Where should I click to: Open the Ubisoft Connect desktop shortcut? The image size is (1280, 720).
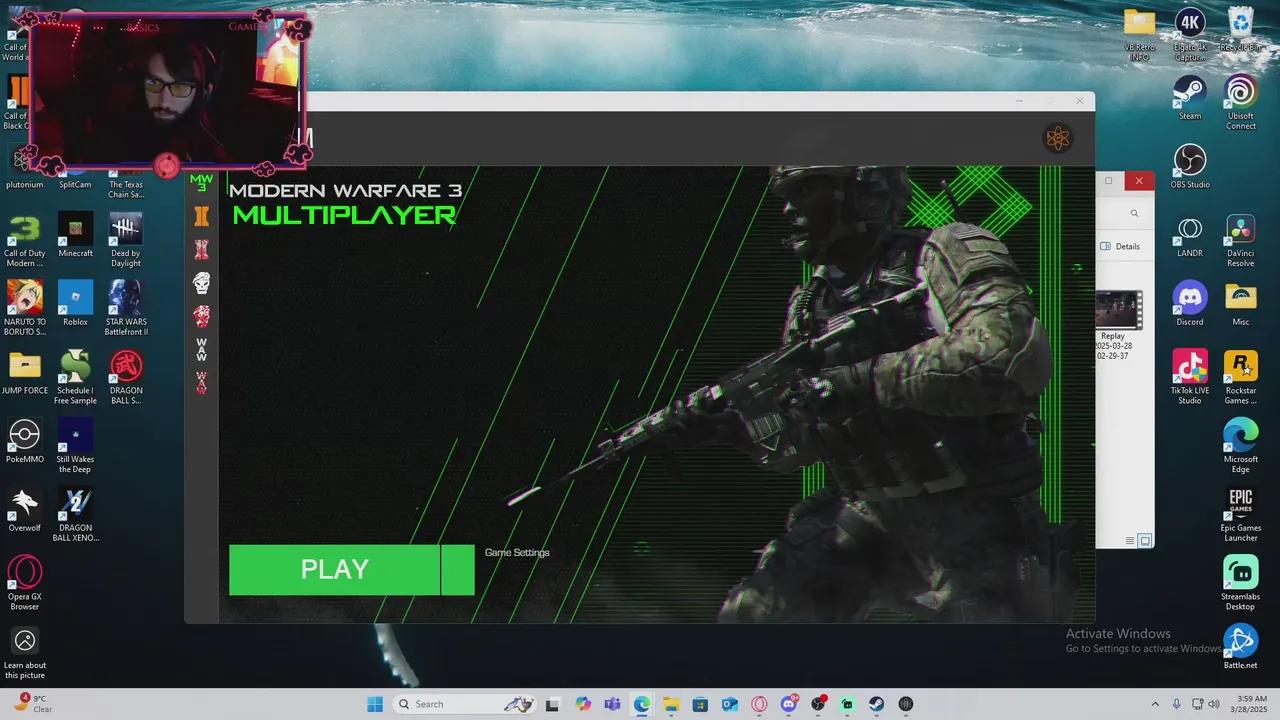tap(1240, 103)
